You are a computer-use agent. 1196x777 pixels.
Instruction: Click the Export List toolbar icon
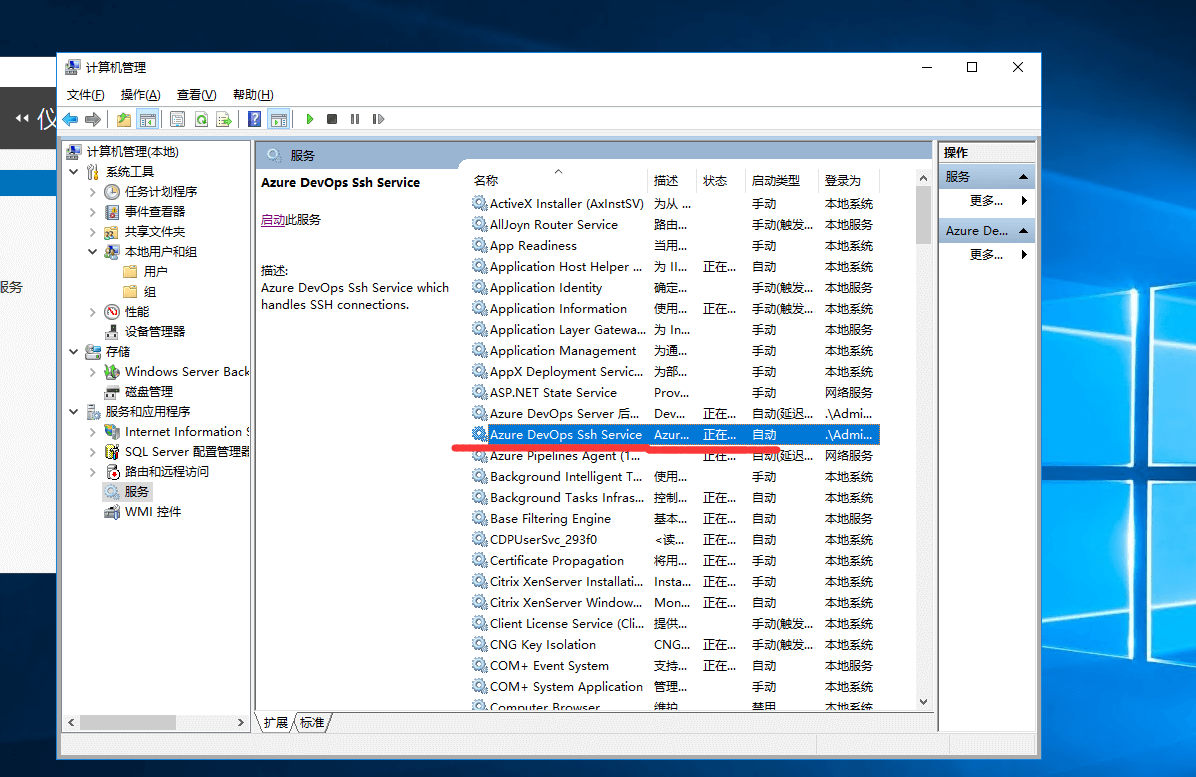(x=224, y=119)
